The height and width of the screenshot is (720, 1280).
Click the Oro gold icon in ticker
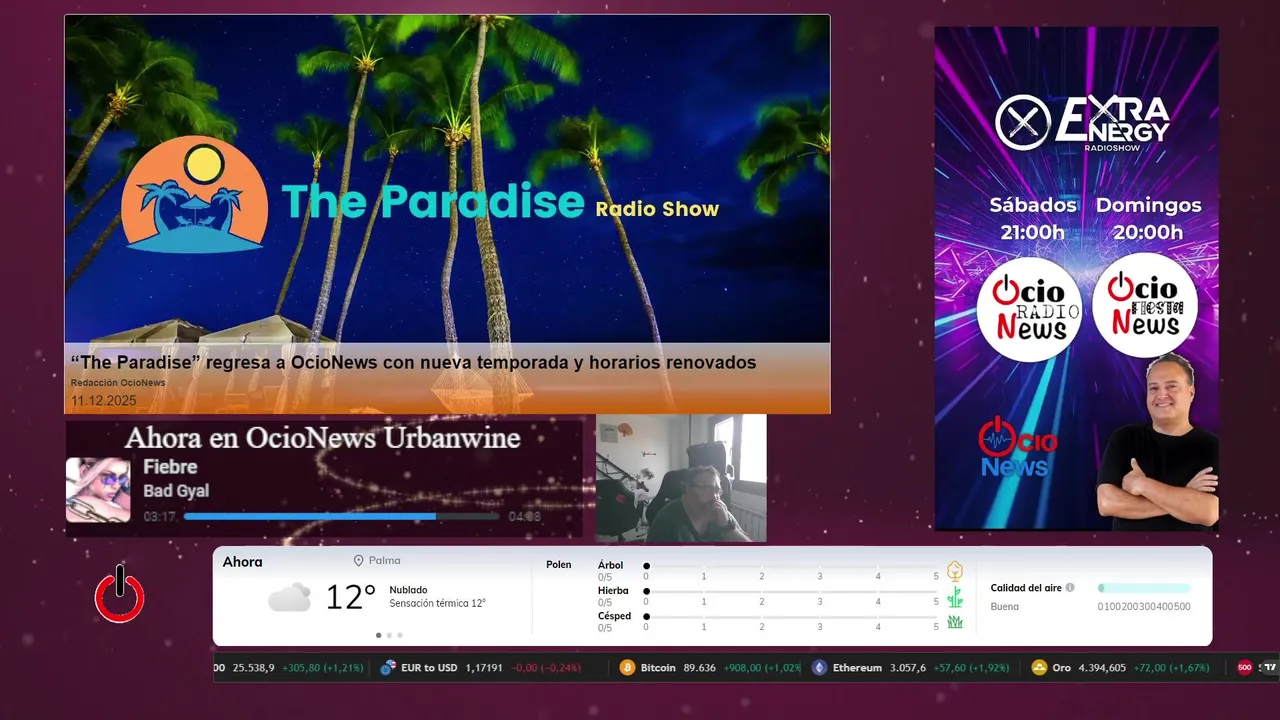pyautogui.click(x=1039, y=668)
